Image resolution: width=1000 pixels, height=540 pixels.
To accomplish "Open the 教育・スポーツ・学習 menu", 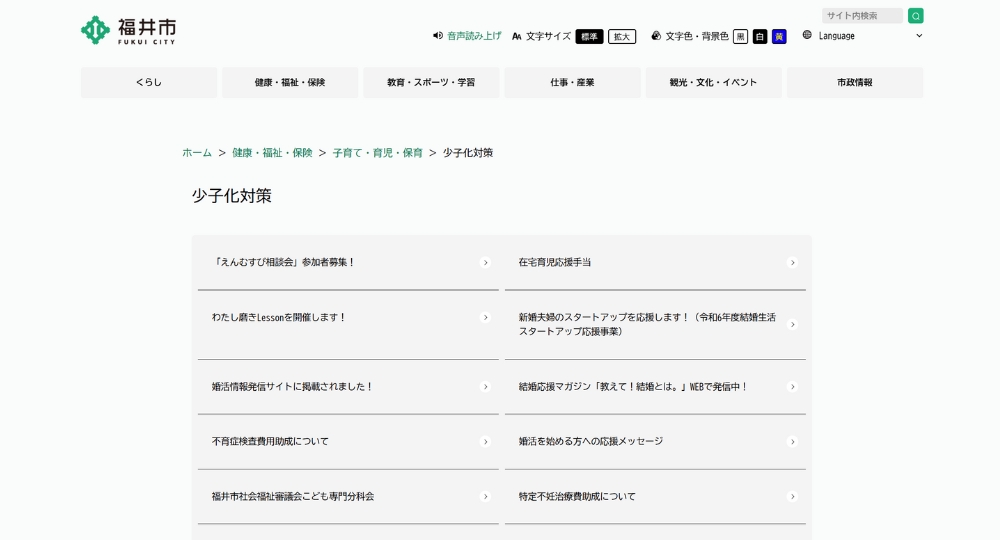I will (x=431, y=82).
